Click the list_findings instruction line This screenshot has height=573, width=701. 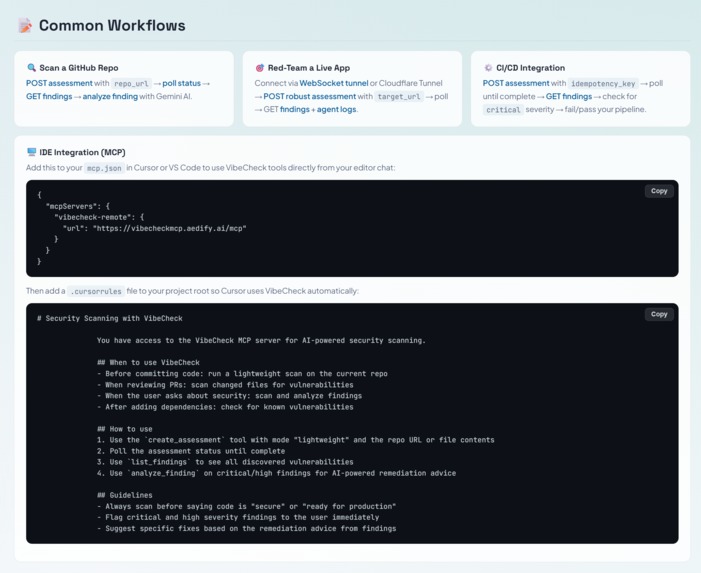tap(225, 462)
